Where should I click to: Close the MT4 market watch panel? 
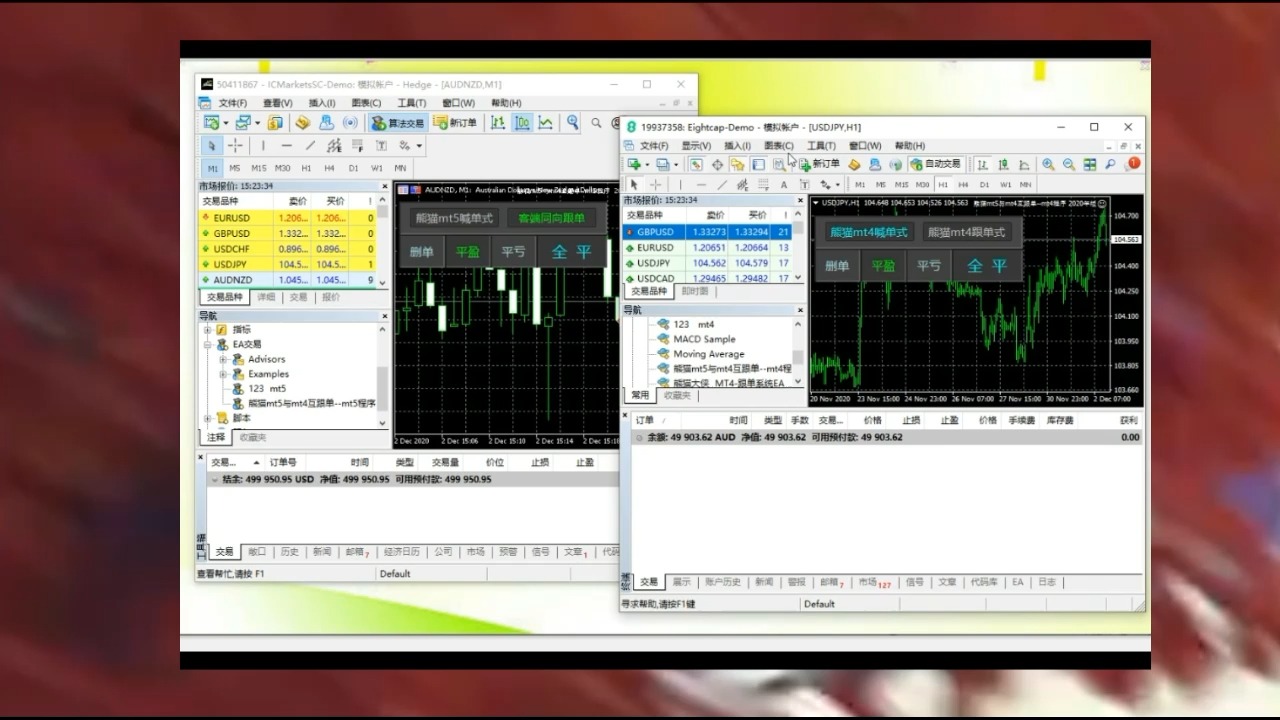click(799, 200)
